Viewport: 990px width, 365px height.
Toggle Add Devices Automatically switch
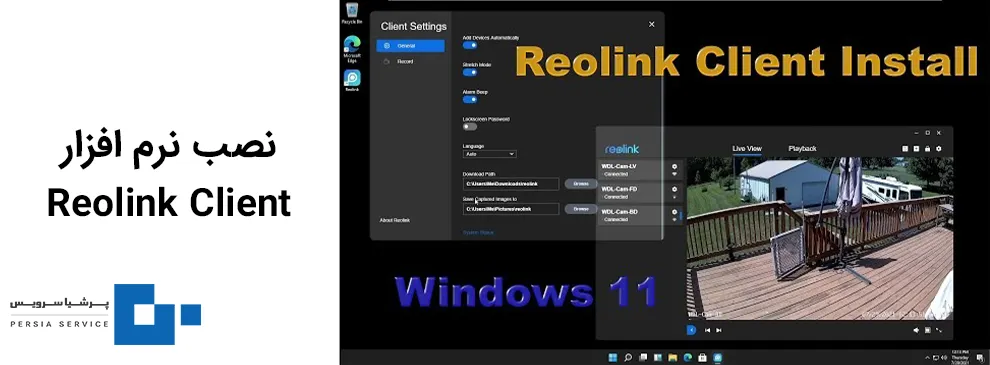[x=470, y=45]
